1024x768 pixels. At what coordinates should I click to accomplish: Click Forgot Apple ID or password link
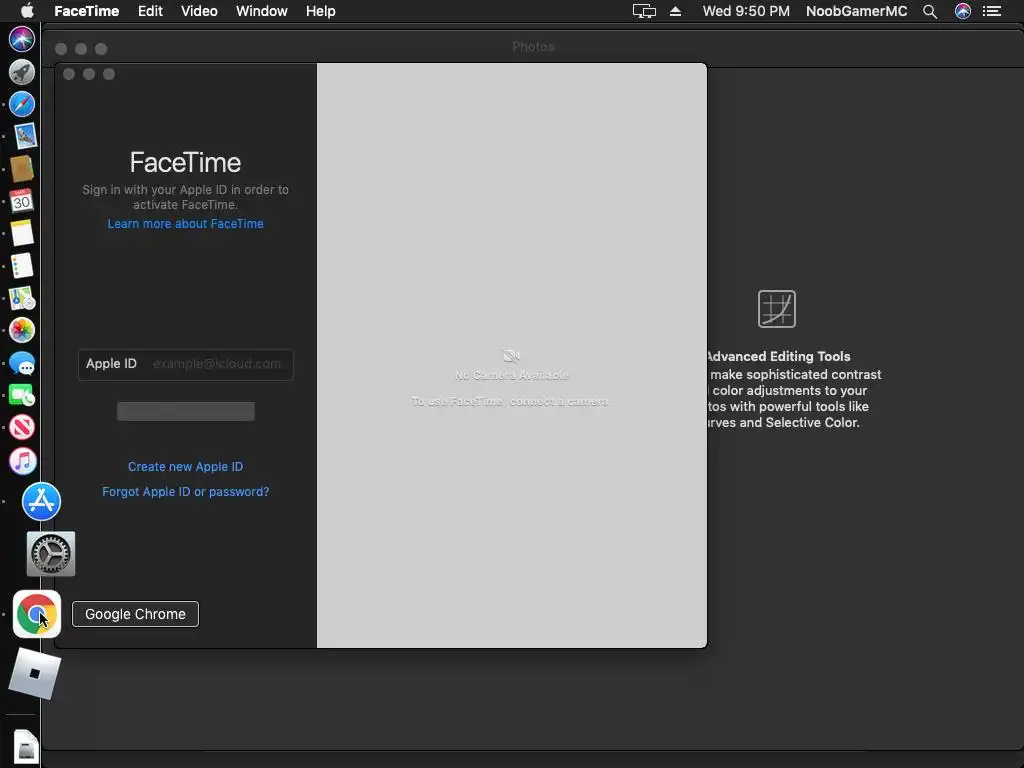click(185, 491)
